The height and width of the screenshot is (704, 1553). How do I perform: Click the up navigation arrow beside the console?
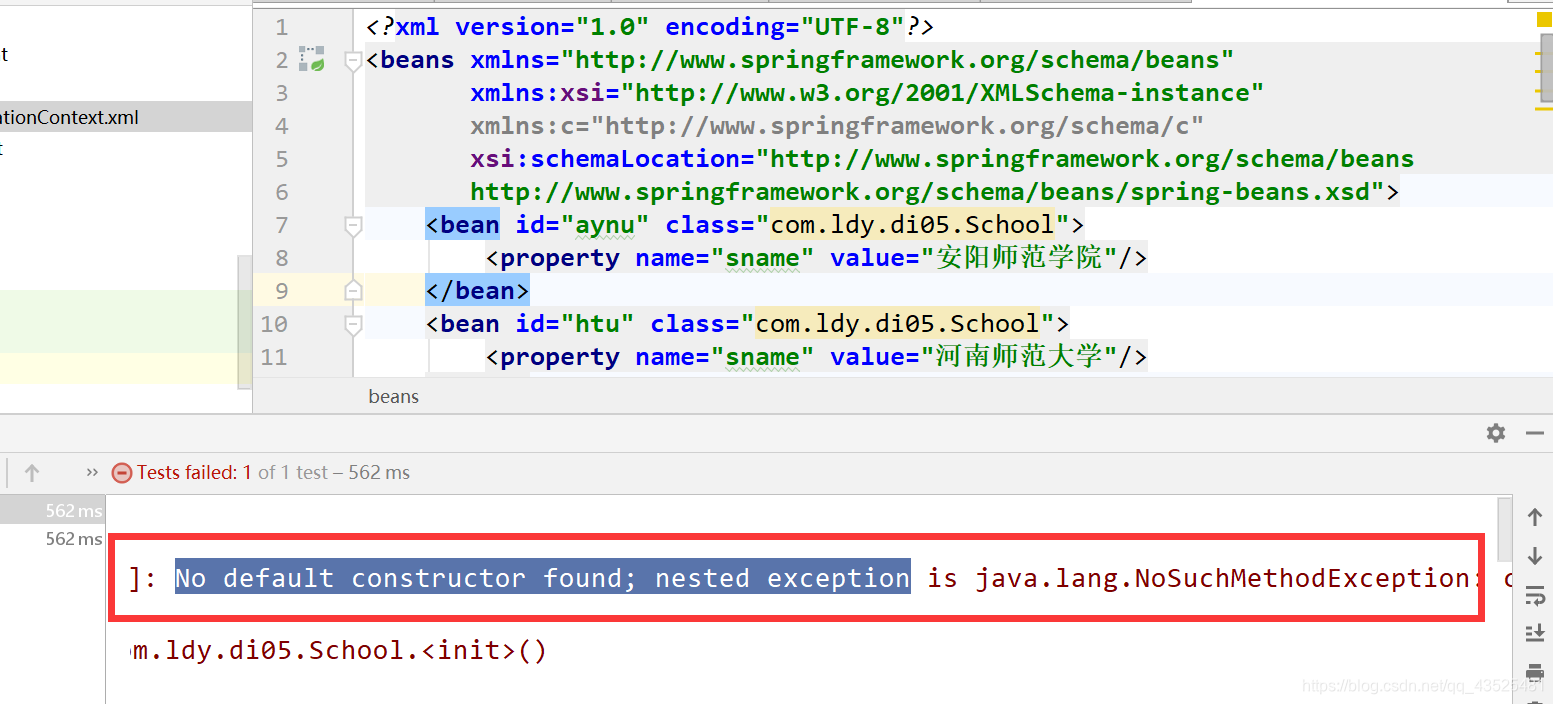coord(1536,516)
